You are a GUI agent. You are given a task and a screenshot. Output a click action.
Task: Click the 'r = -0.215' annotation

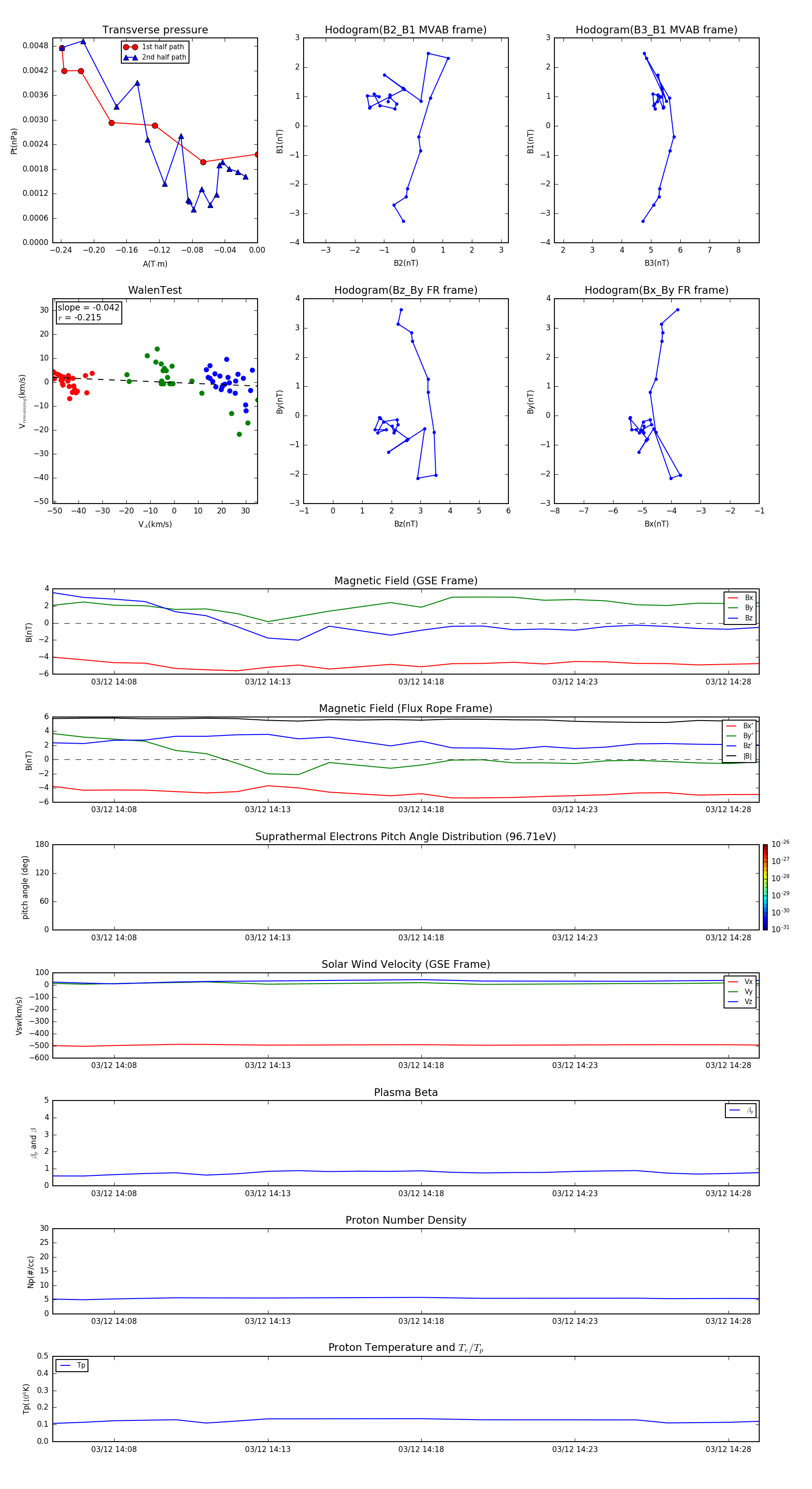[x=79, y=317]
